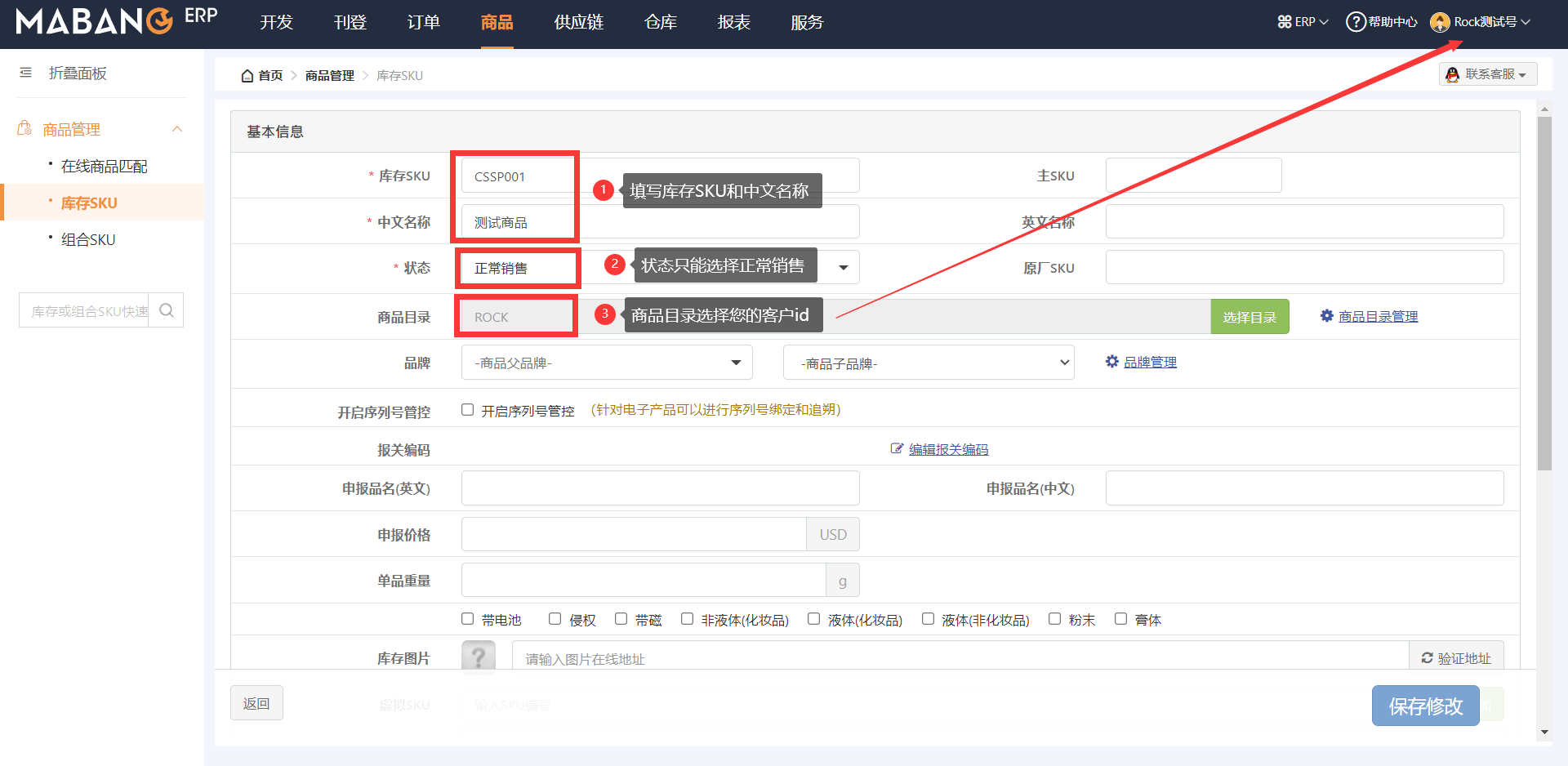Click the search magnifier icon in sidebar
The width and height of the screenshot is (1568, 766).
167,310
